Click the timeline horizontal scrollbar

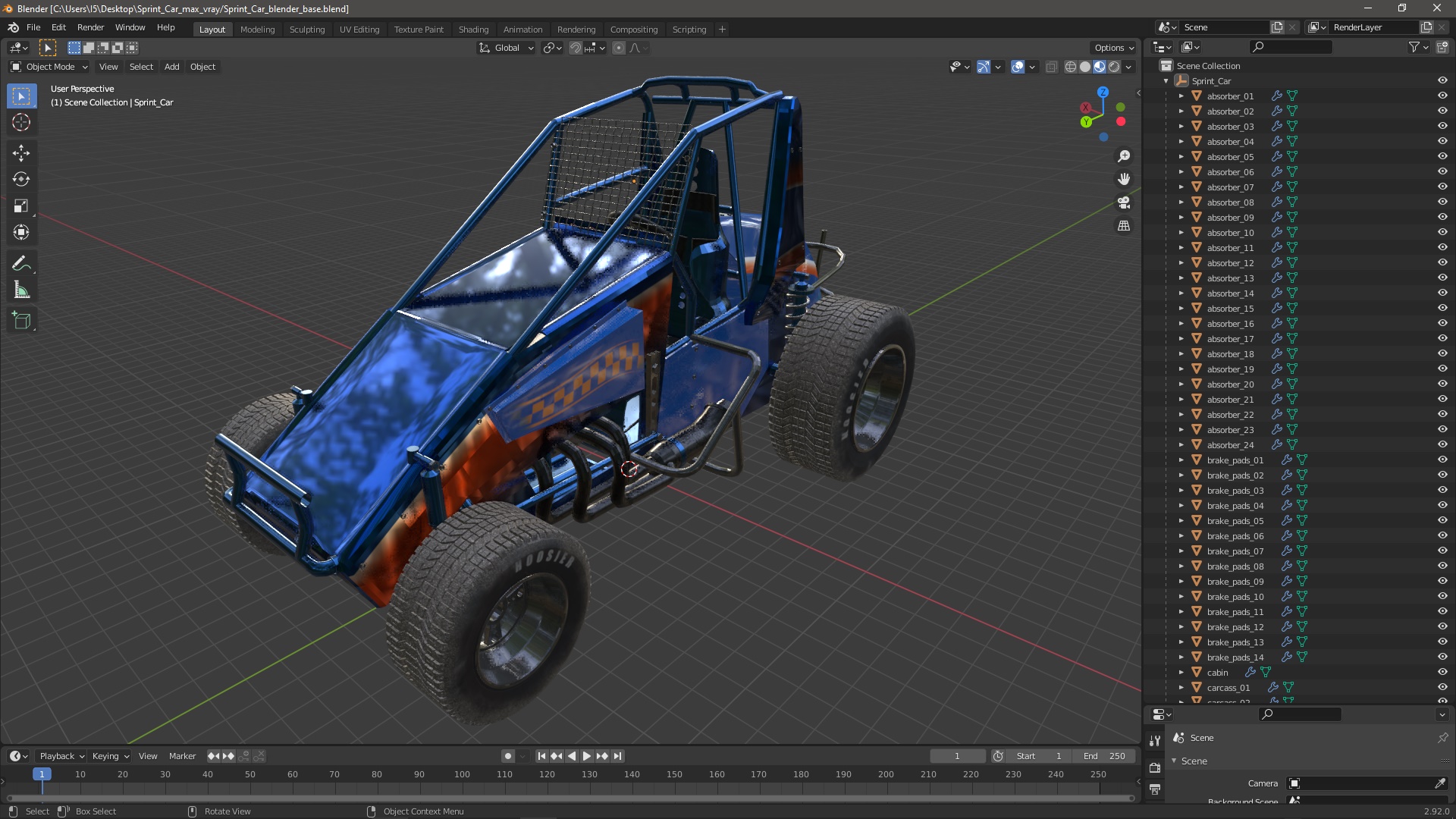tap(570, 798)
